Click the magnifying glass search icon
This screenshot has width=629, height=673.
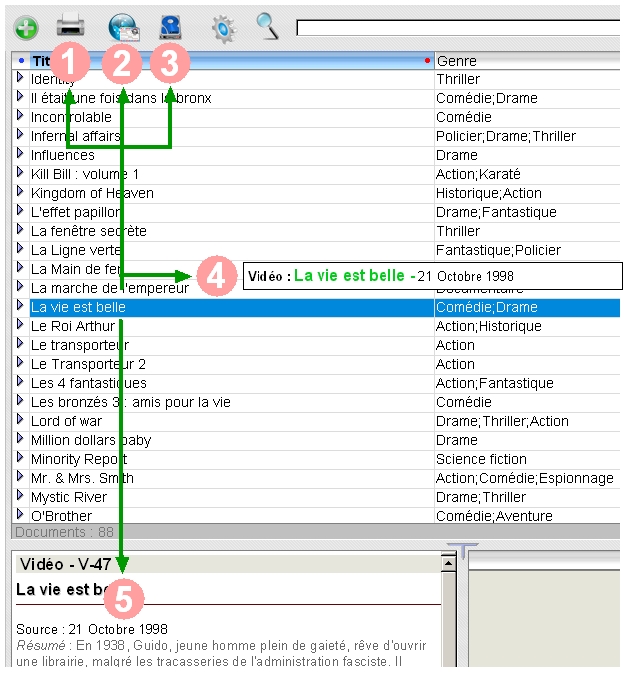(x=267, y=27)
